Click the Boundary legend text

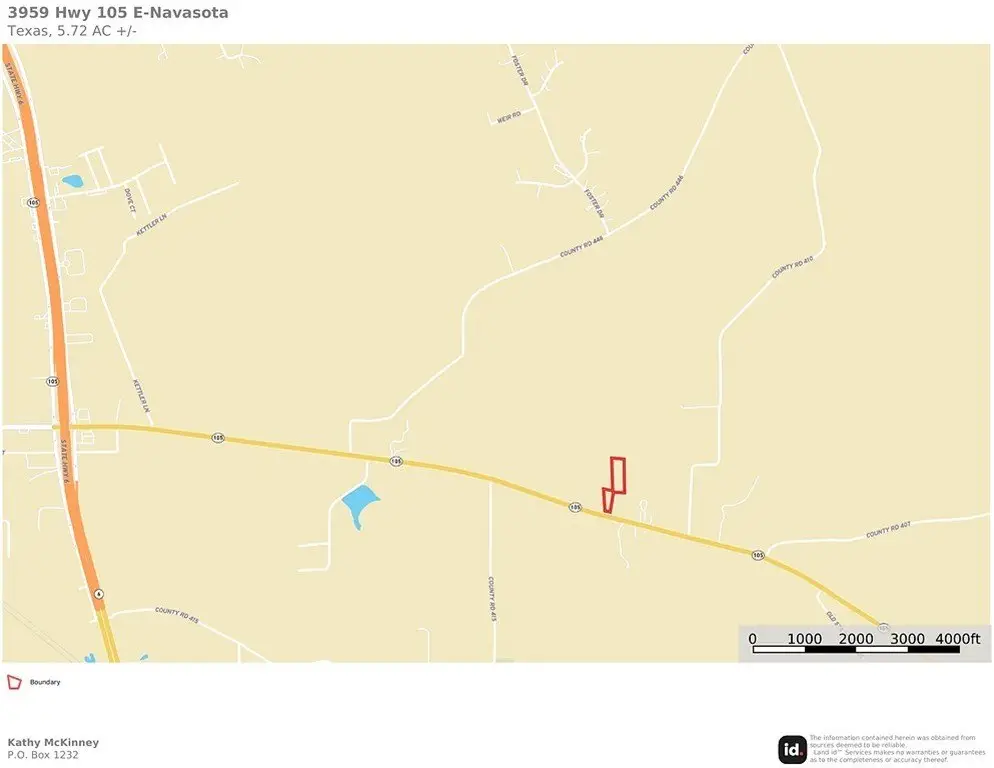coord(45,682)
